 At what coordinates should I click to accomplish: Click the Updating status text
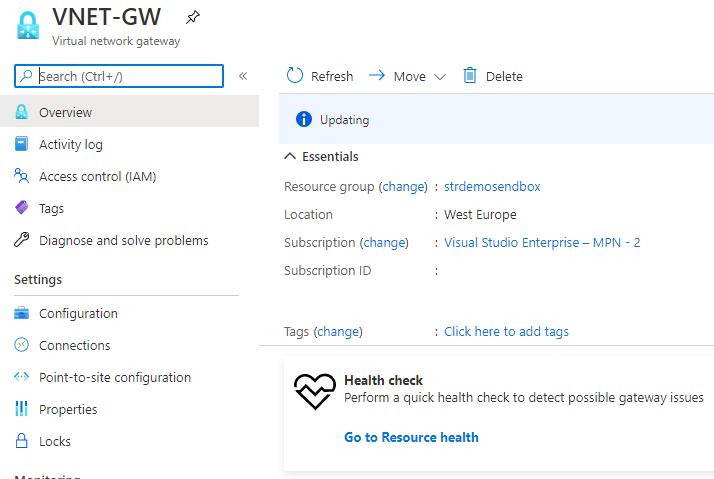tap(344, 120)
